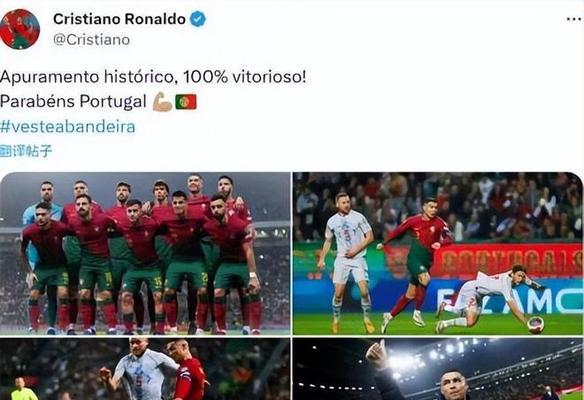Click the blue verified badge icon
Viewport: 584px width, 400px height.
(x=198, y=19)
